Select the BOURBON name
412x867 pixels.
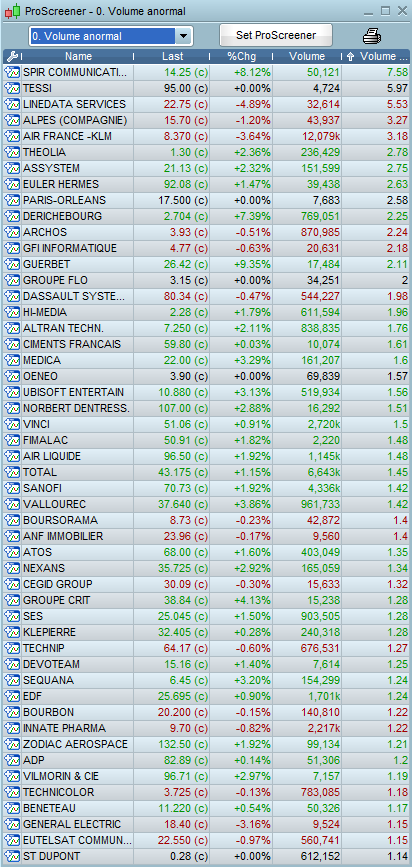48,713
